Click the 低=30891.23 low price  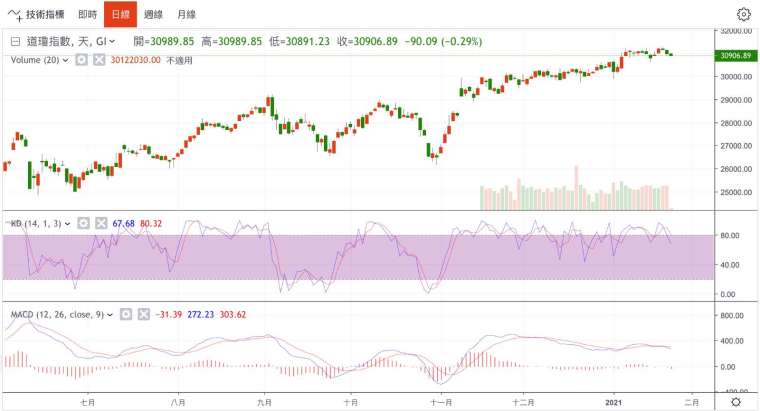pos(299,42)
